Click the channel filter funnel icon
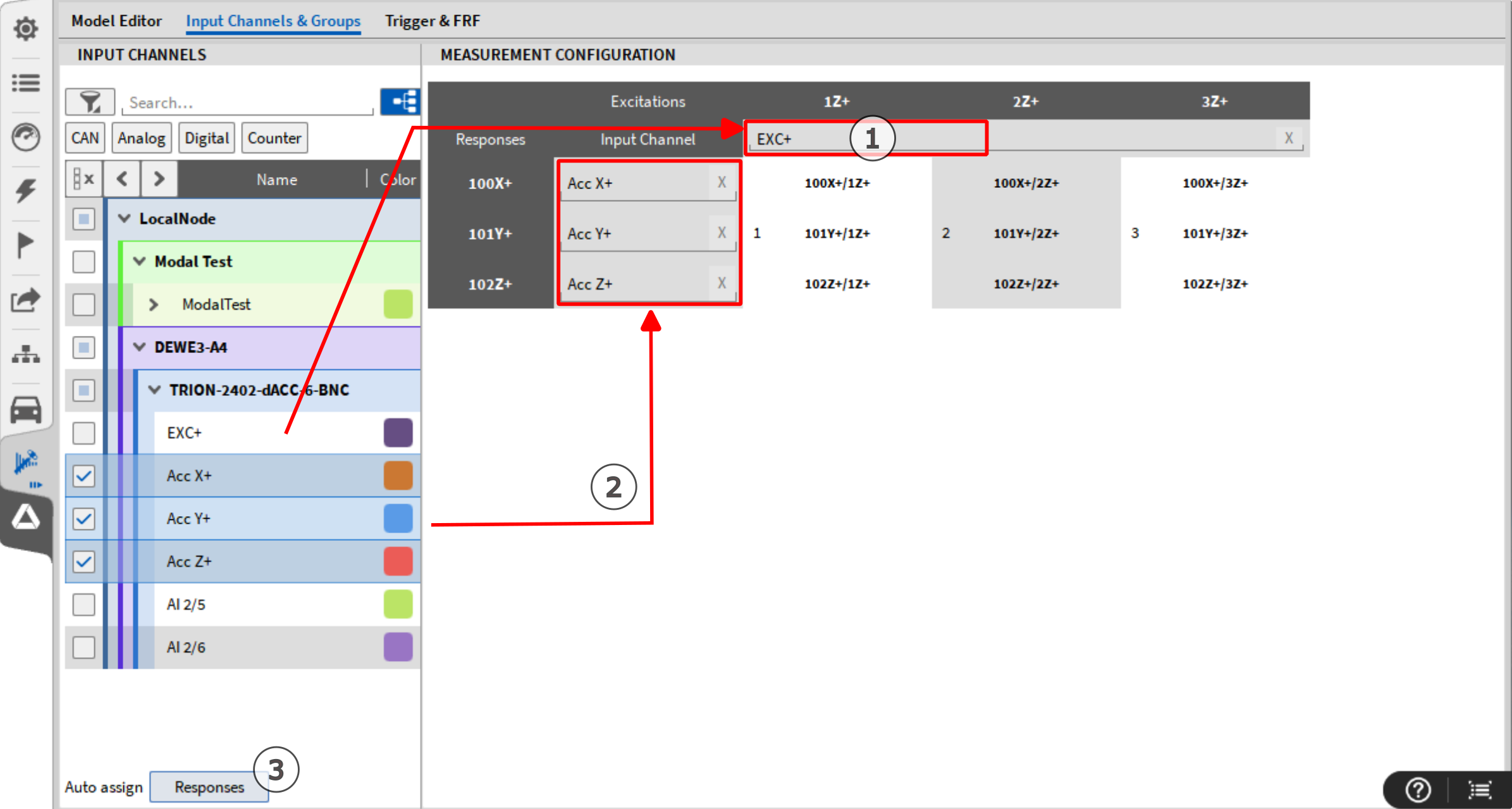 90,102
